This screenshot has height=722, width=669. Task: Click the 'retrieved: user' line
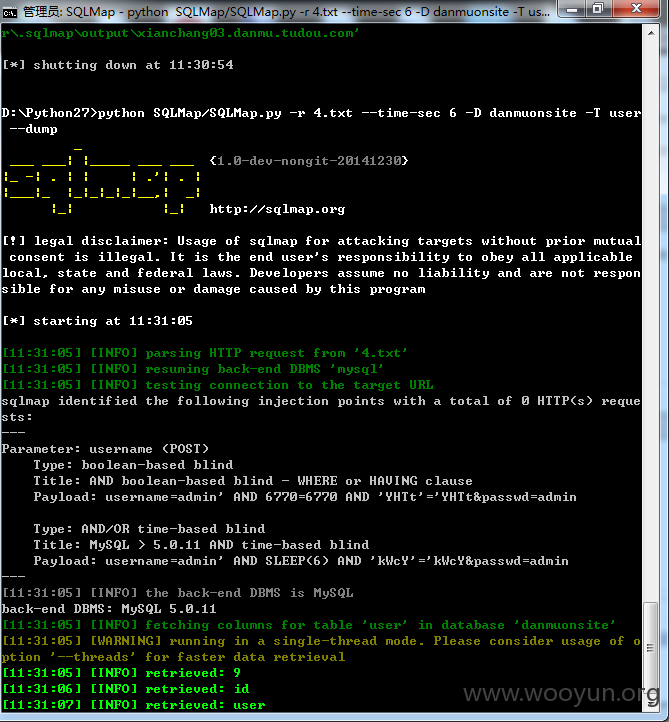[134, 705]
